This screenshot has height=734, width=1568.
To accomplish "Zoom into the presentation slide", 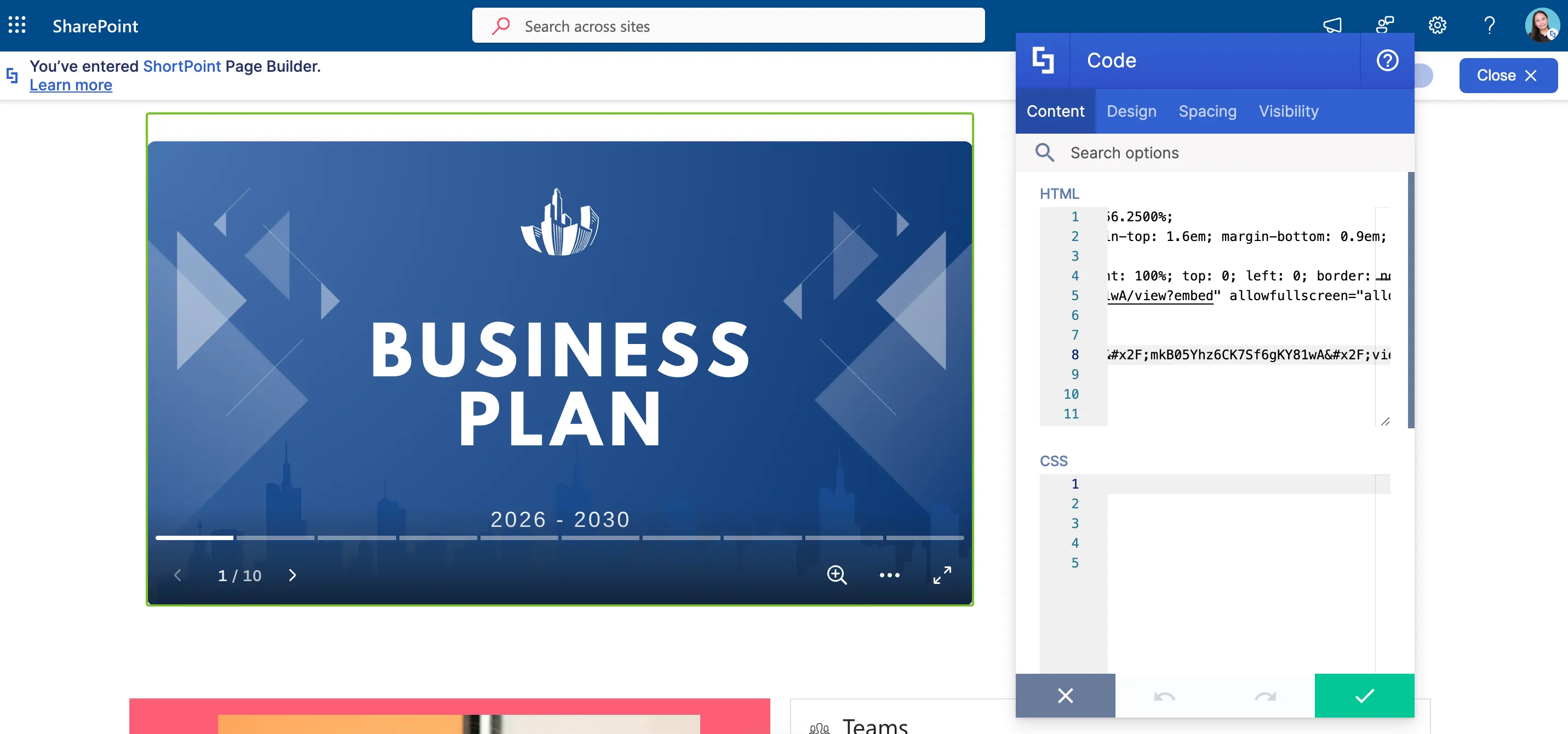I will pos(837,575).
